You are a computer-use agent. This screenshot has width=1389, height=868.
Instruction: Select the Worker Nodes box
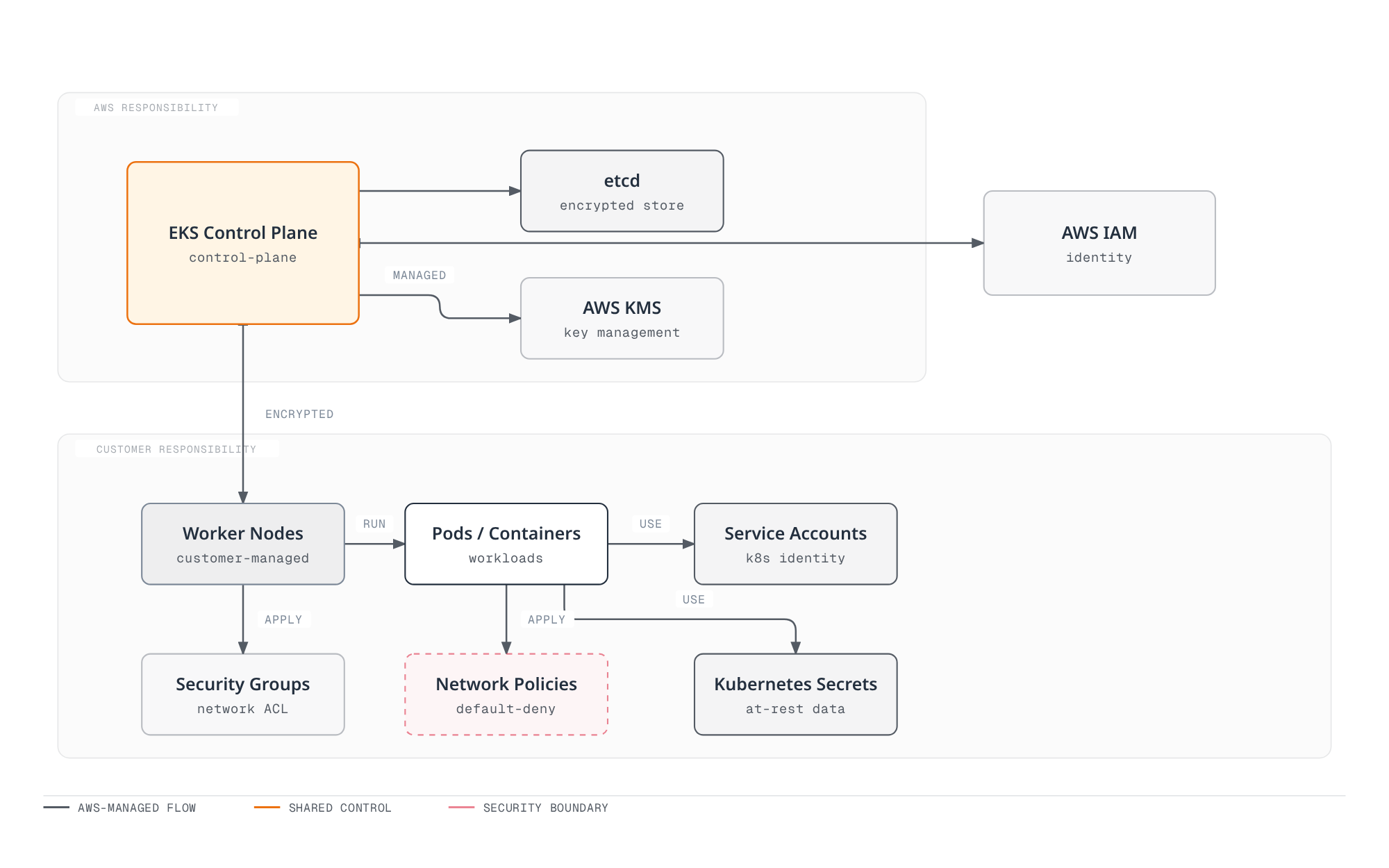243,544
